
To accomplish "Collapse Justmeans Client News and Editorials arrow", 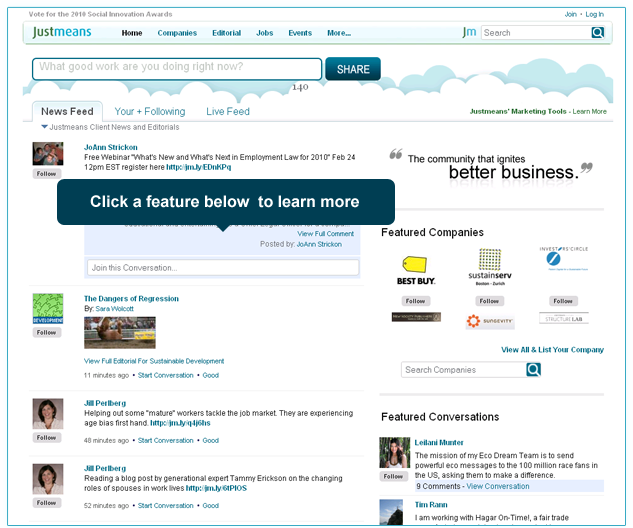I will pos(44,127).
